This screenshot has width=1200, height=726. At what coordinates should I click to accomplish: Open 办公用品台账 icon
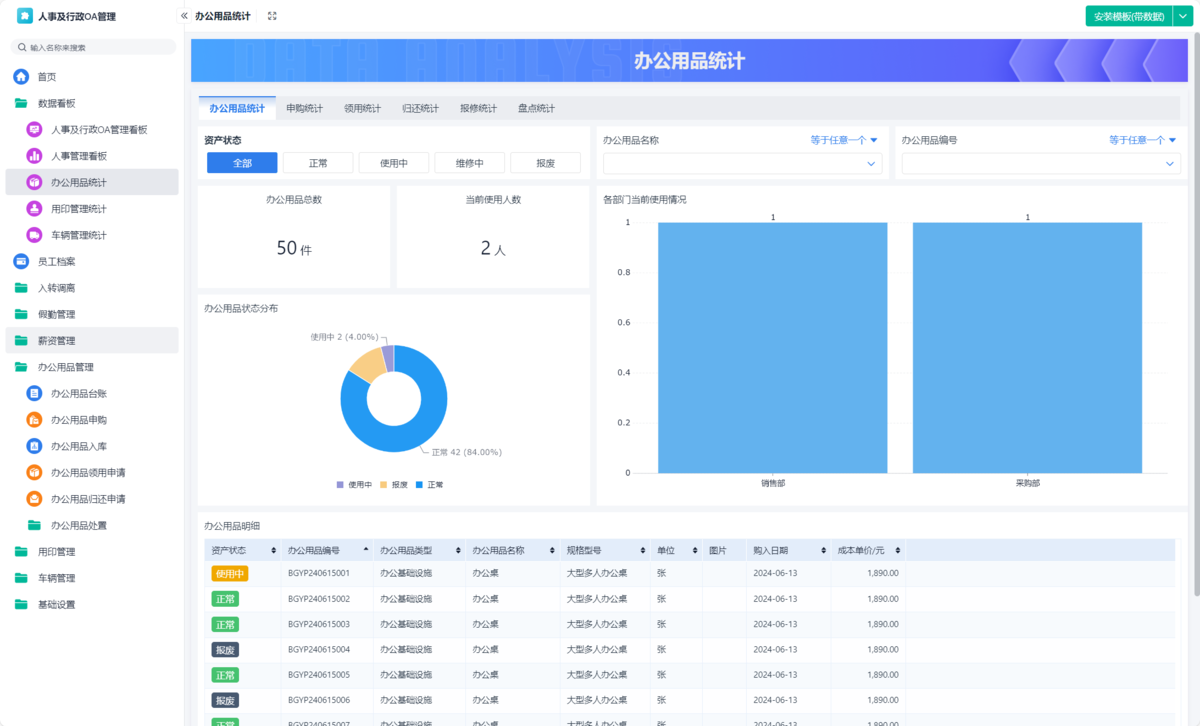click(x=34, y=393)
